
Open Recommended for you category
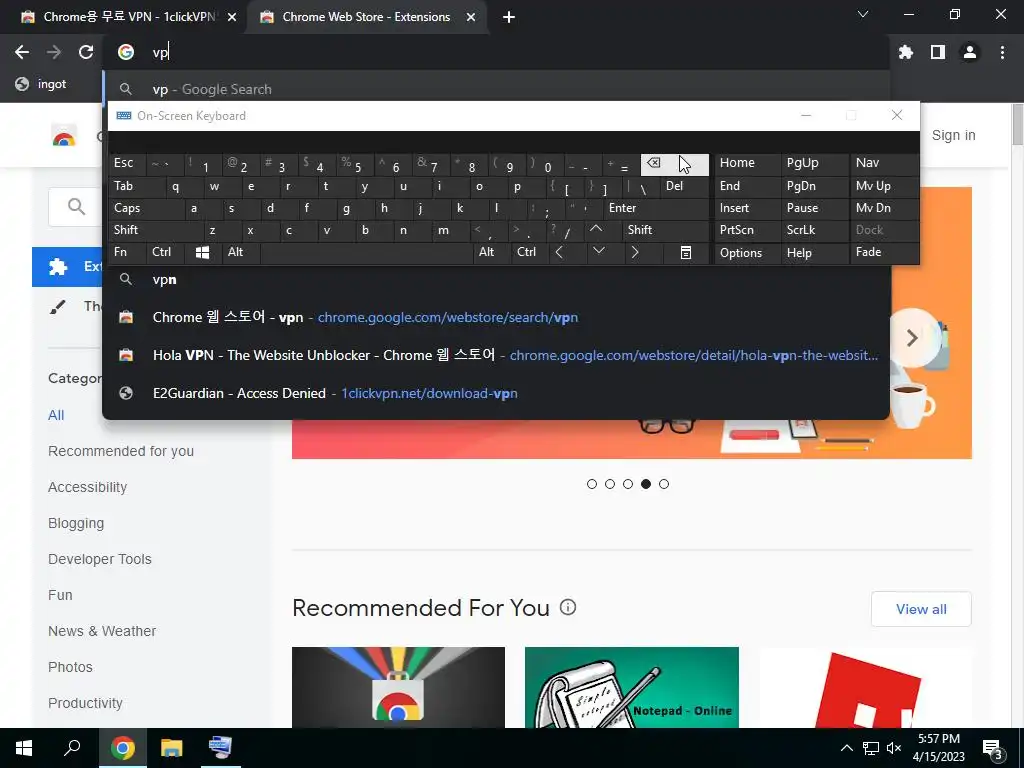point(121,451)
